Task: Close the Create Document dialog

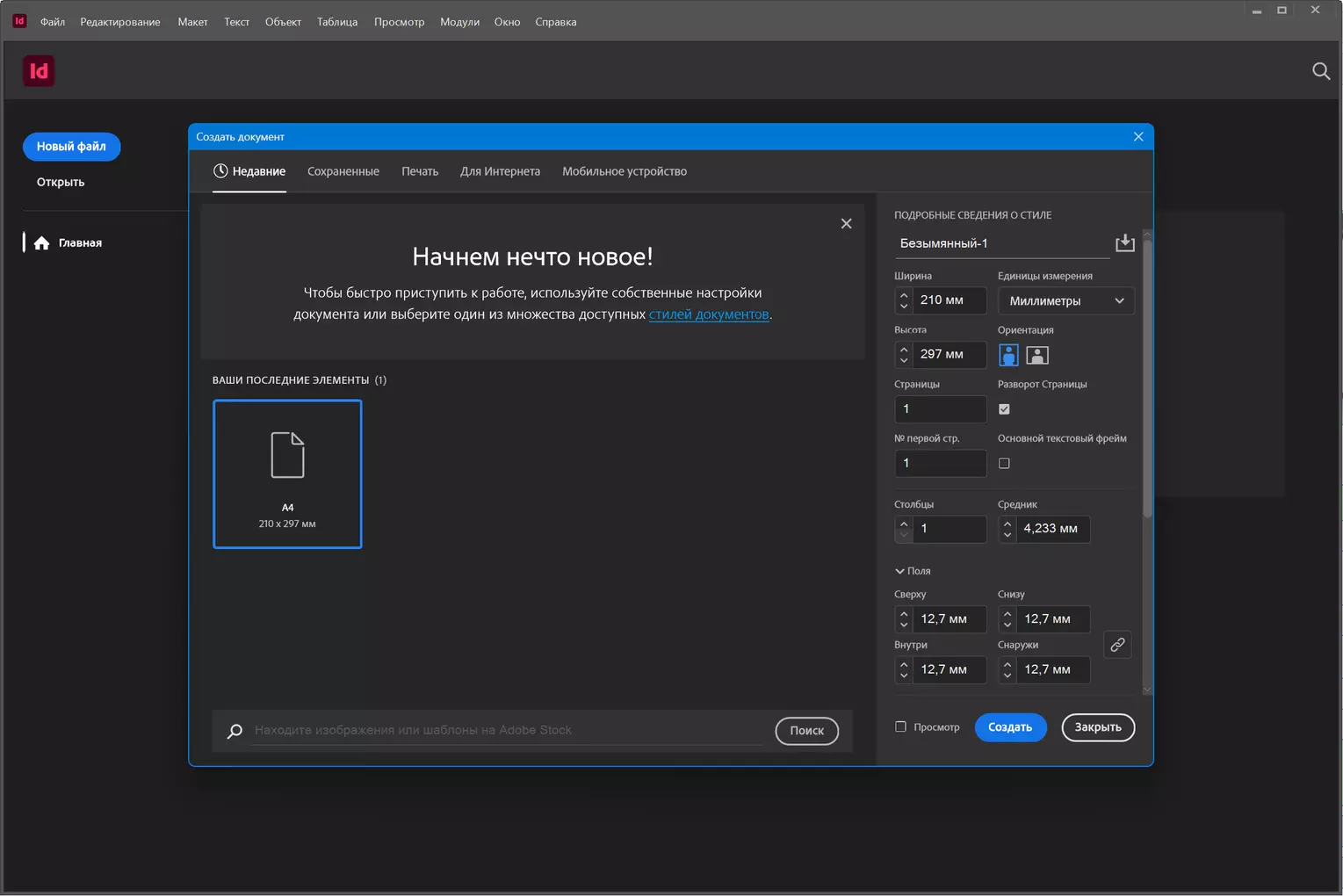Action: coord(1138,136)
